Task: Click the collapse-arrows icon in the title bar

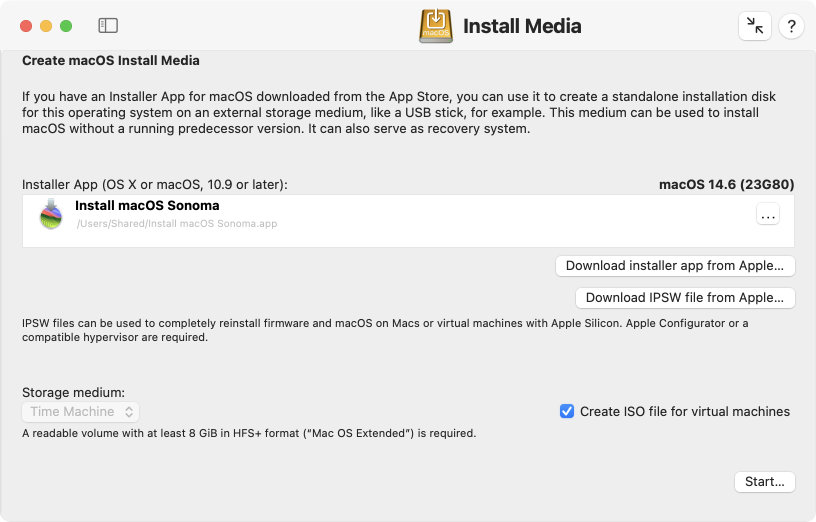Action: coord(755,26)
